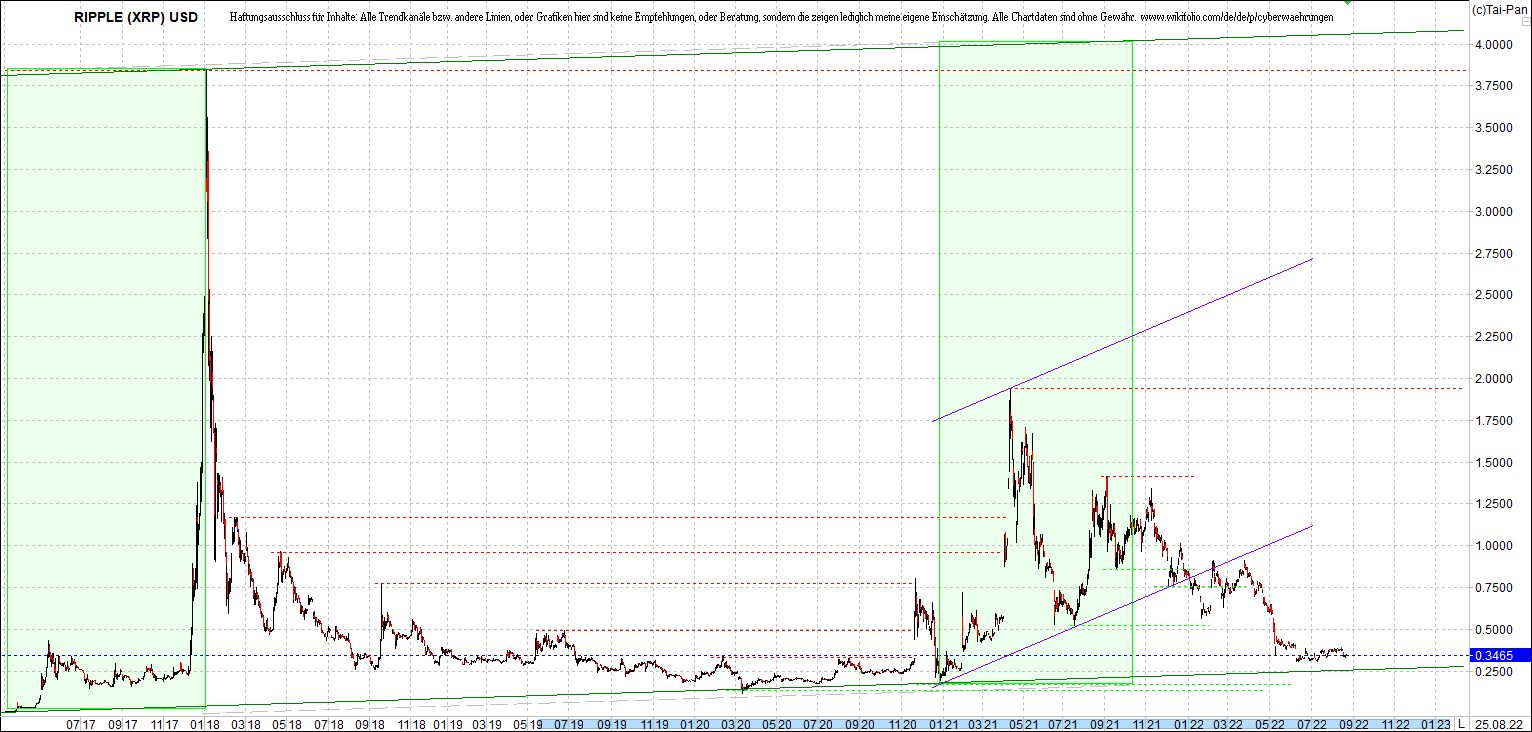Image resolution: width=1532 pixels, height=732 pixels.
Task: Open the wikifolio.com cyberwaehrungen link
Action: (x=1236, y=18)
